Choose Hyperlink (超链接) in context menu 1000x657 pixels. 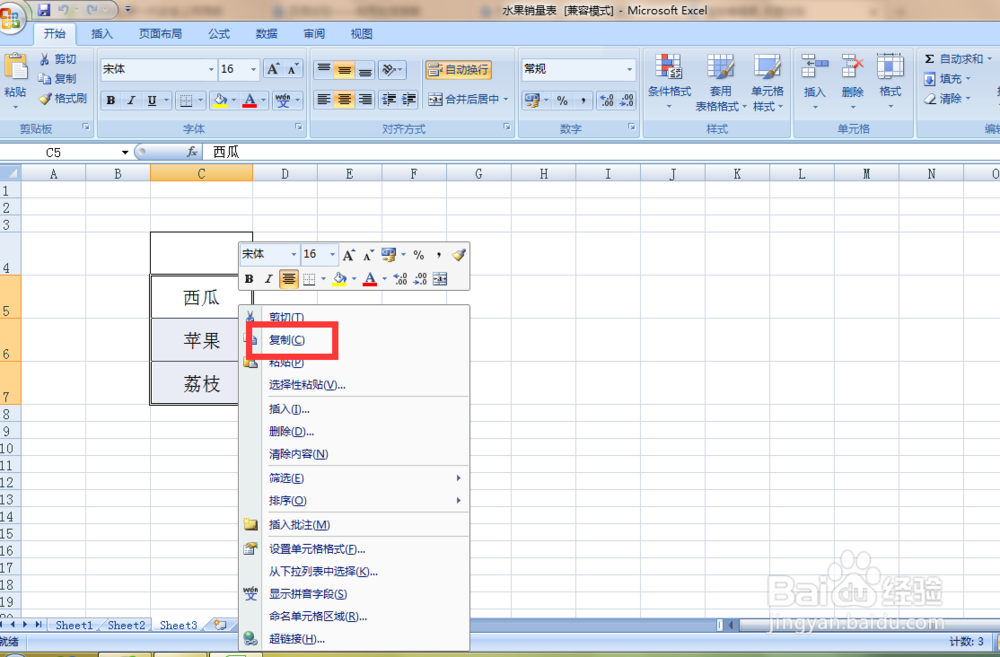[354, 639]
